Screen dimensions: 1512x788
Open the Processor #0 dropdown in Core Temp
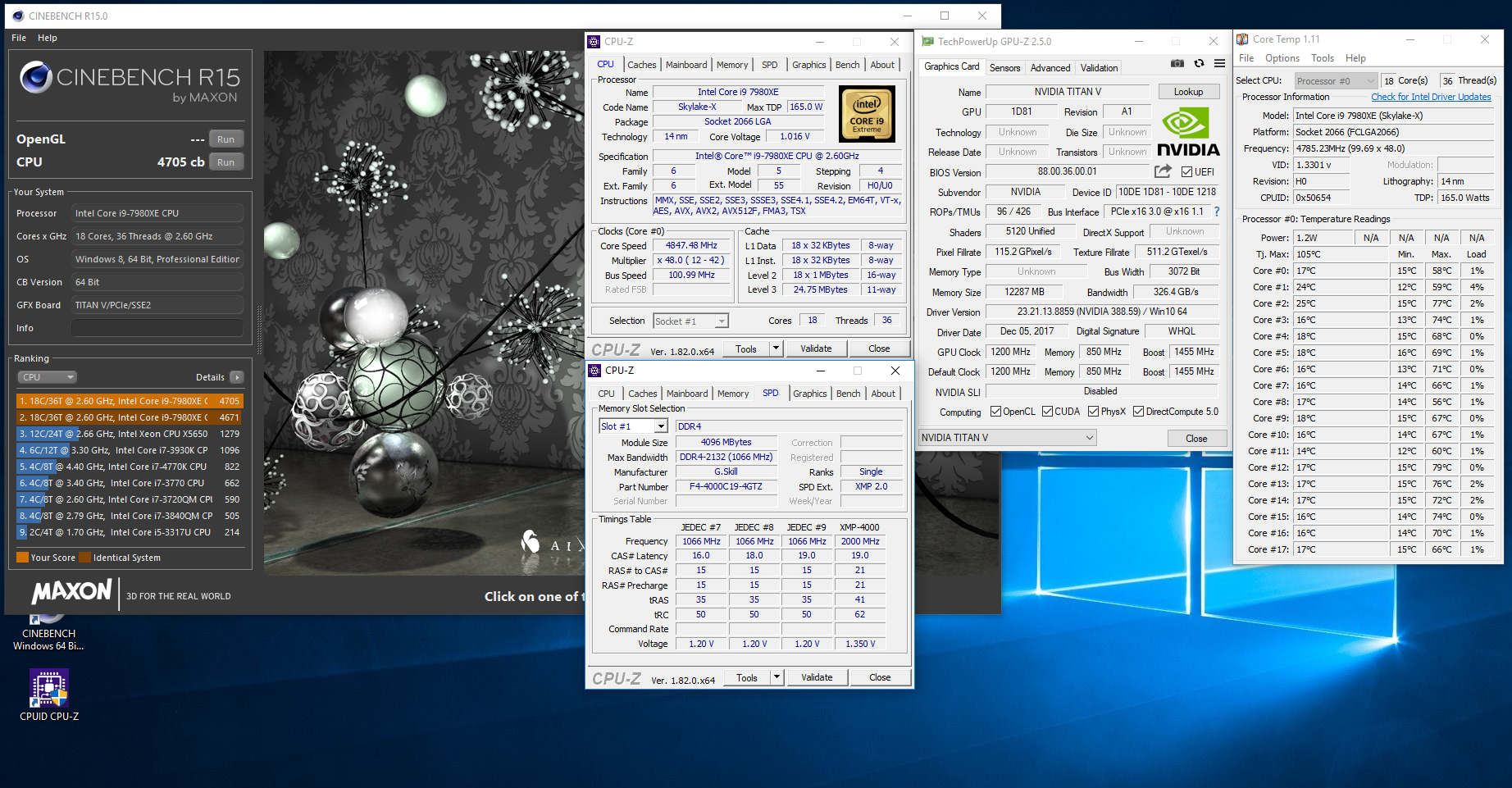coord(1336,80)
